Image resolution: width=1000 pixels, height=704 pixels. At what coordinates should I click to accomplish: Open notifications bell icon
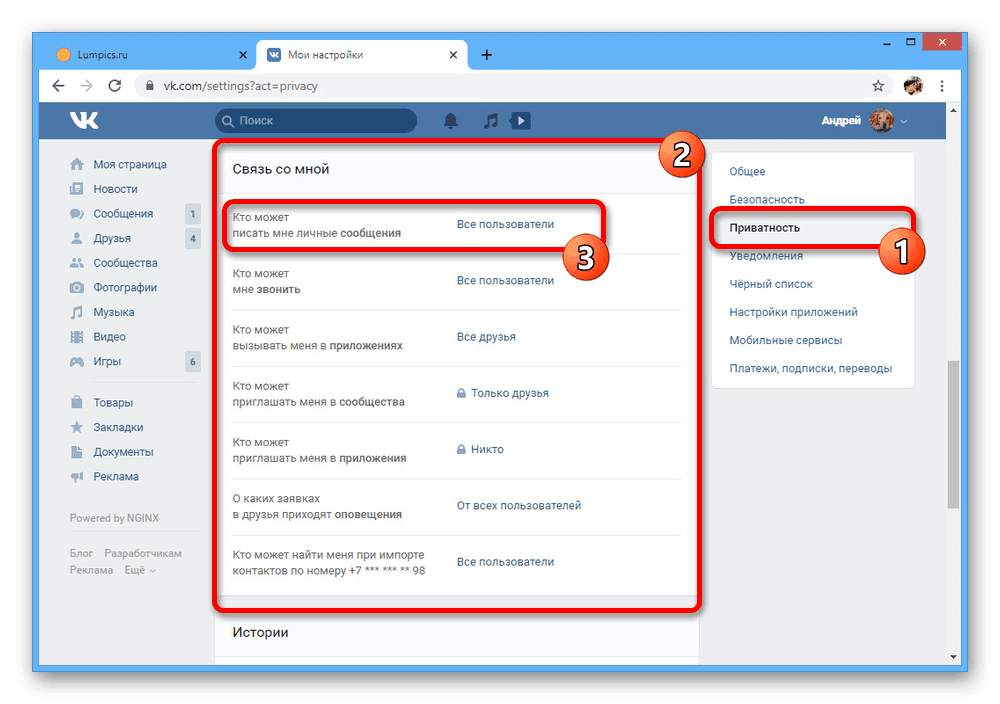point(450,121)
